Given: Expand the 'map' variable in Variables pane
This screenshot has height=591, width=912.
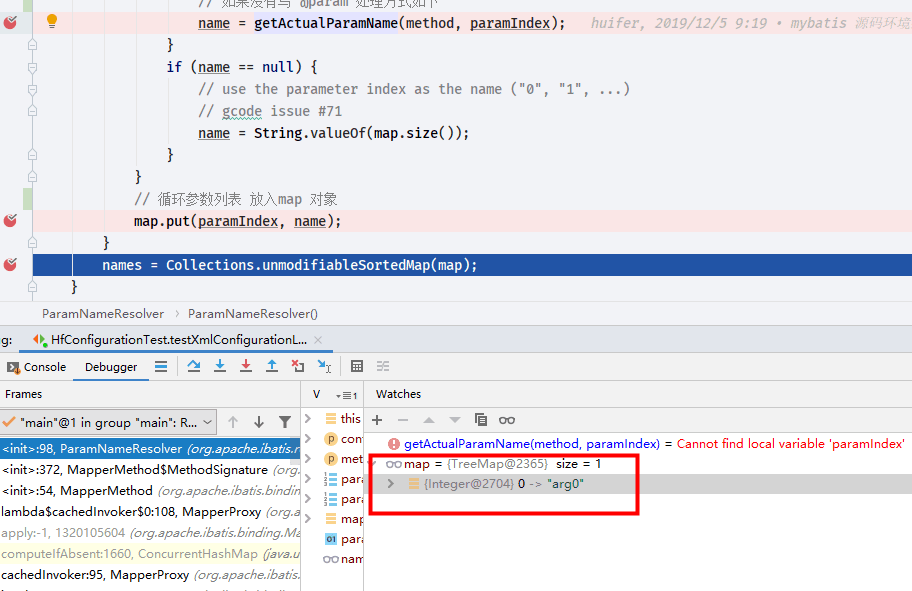Looking at the screenshot, I should pos(308,518).
